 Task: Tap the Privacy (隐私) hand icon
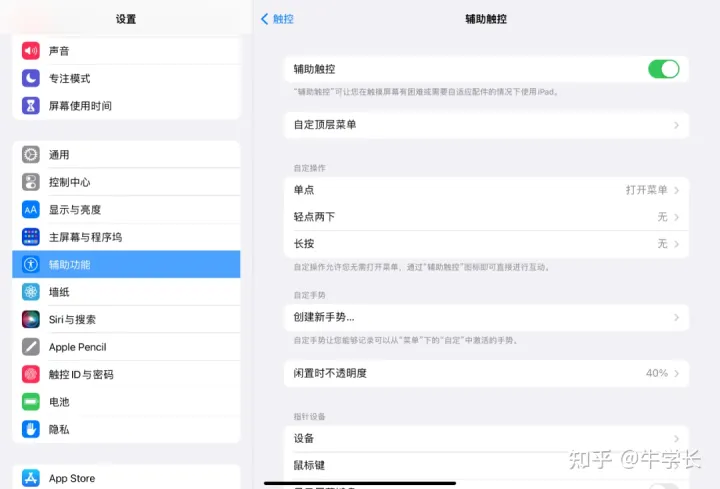[31, 429]
